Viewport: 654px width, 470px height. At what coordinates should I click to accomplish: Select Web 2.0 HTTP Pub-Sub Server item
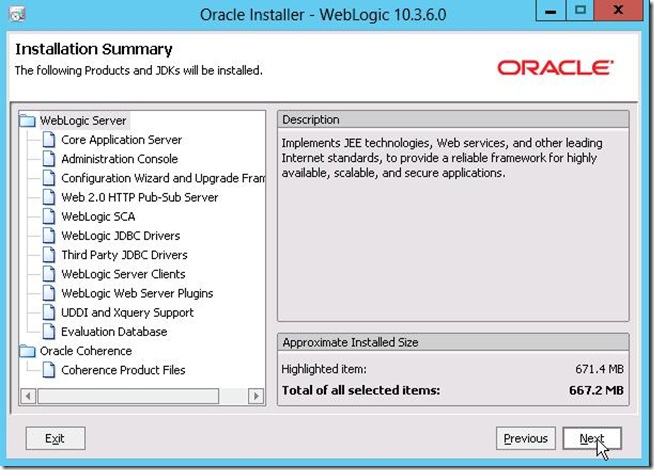pyautogui.click(x=140, y=197)
